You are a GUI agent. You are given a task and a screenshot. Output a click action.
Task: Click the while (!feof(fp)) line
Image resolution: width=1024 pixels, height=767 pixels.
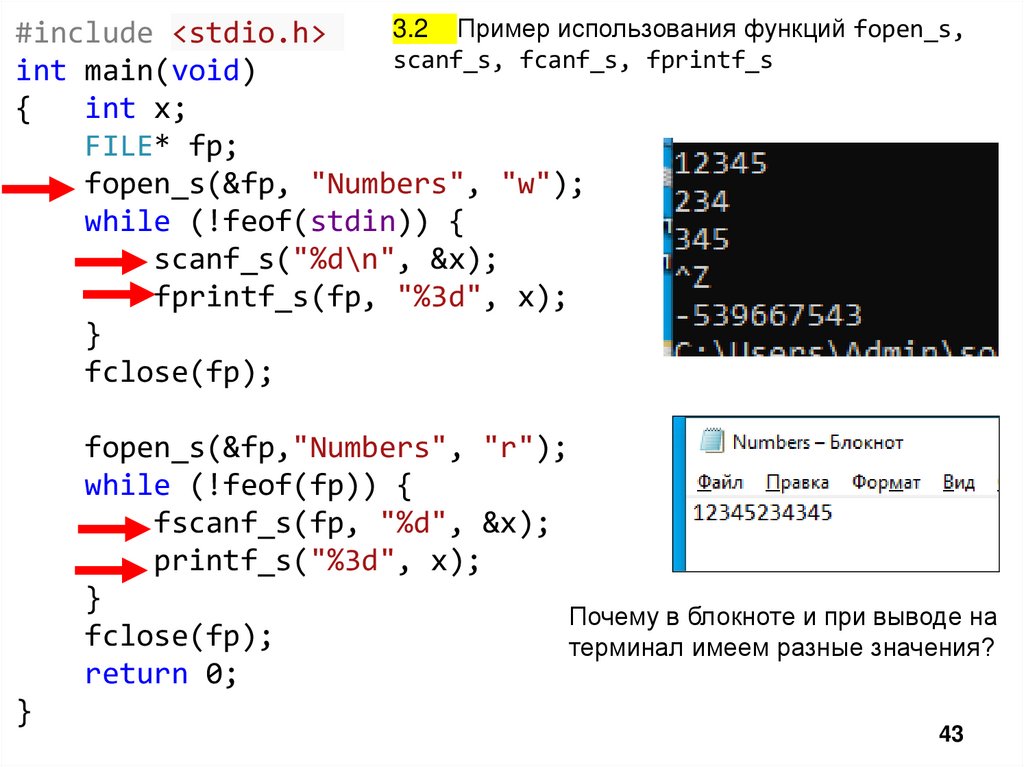(x=248, y=485)
